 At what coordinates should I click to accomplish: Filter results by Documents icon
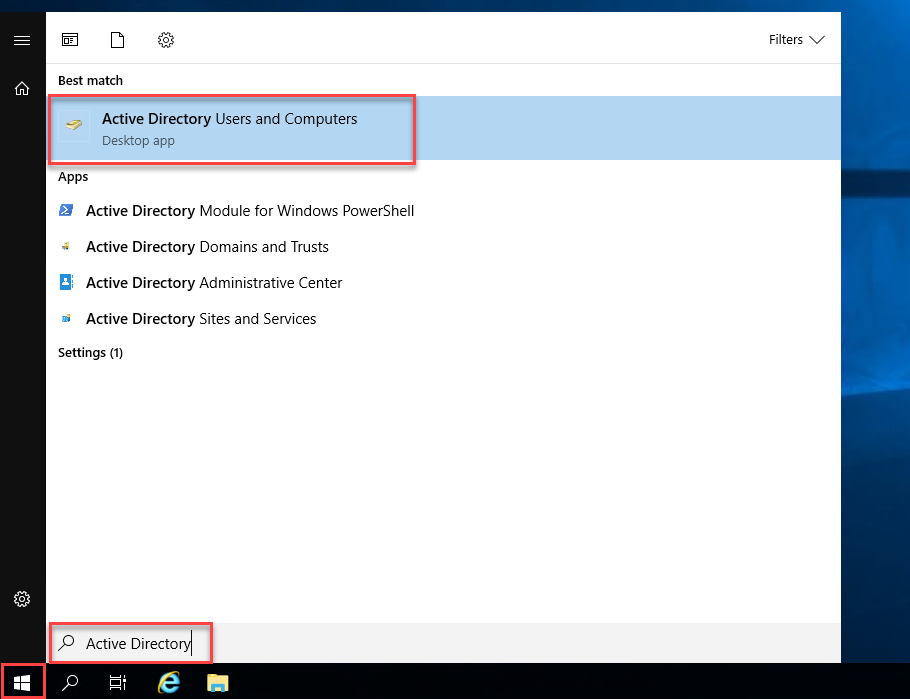[x=117, y=39]
